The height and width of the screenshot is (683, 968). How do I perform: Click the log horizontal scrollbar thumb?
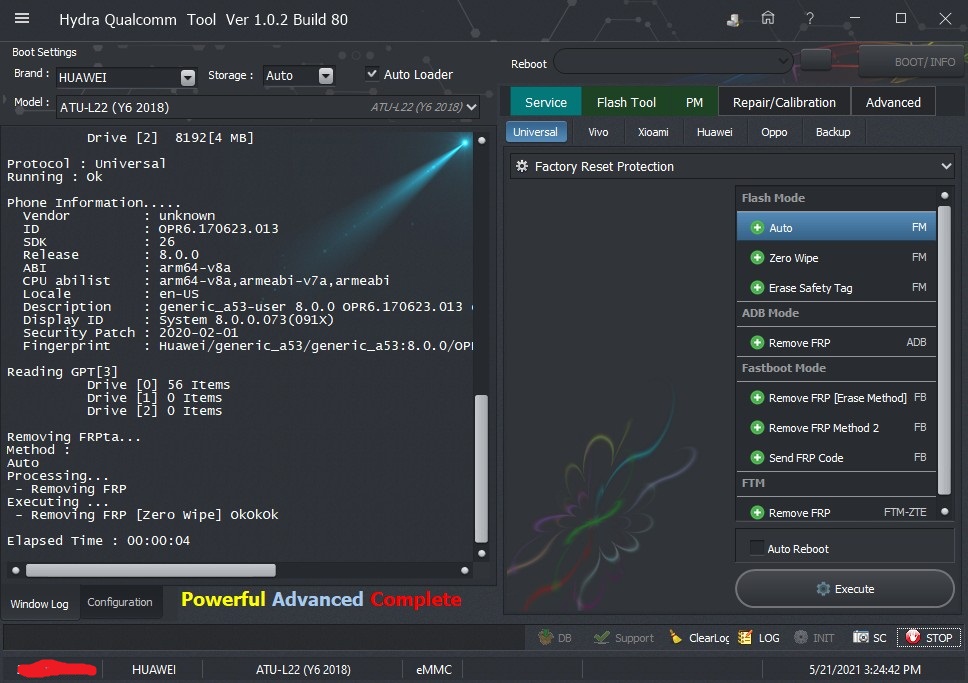pyautogui.click(x=151, y=570)
